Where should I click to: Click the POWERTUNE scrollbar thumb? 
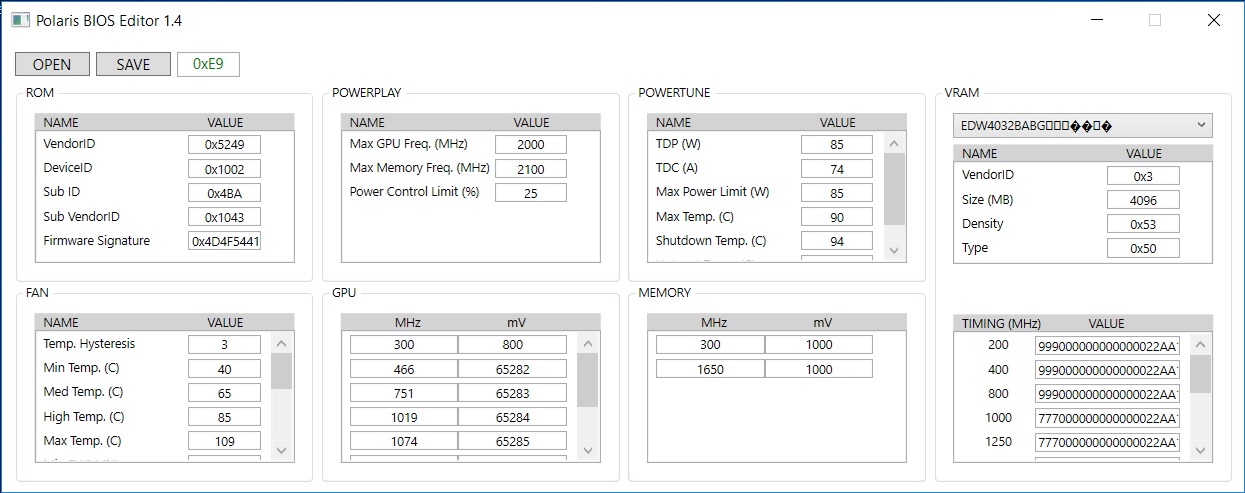pos(894,188)
